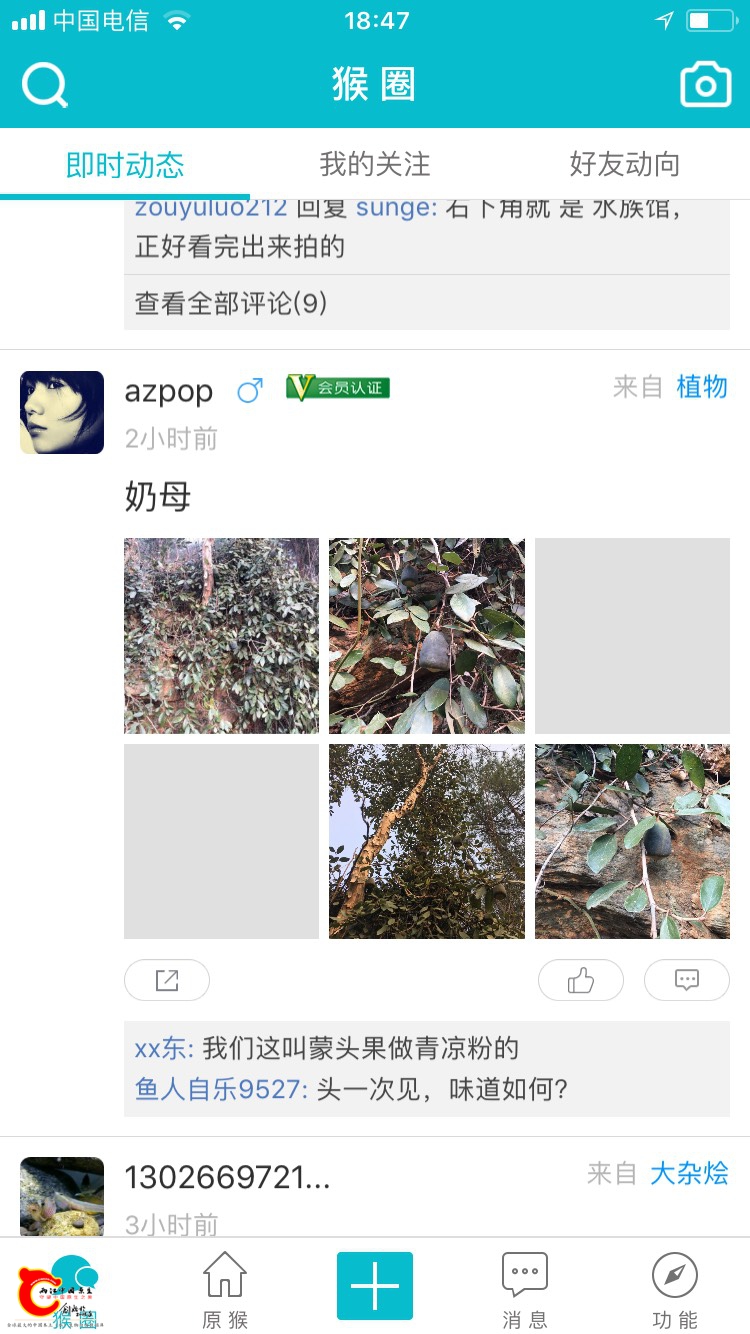Open comment bubble on azpop's post
This screenshot has width=750, height=1334.
(x=687, y=980)
